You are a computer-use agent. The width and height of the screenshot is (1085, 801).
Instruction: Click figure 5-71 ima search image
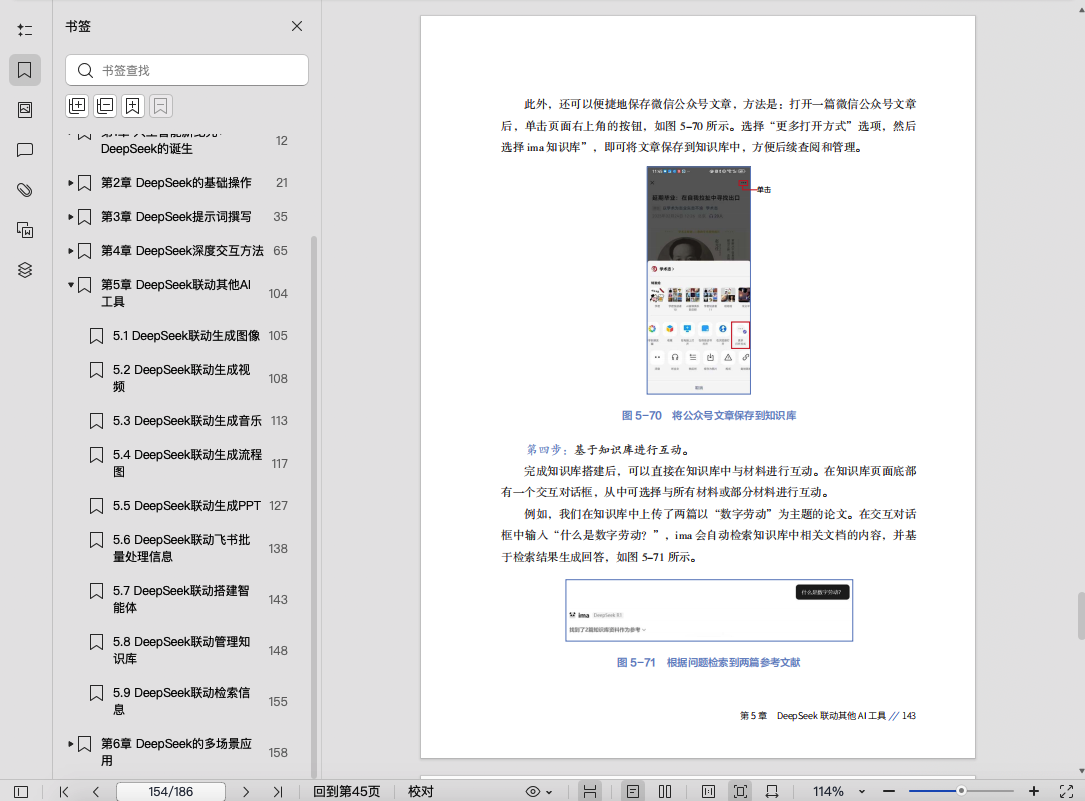pos(709,611)
